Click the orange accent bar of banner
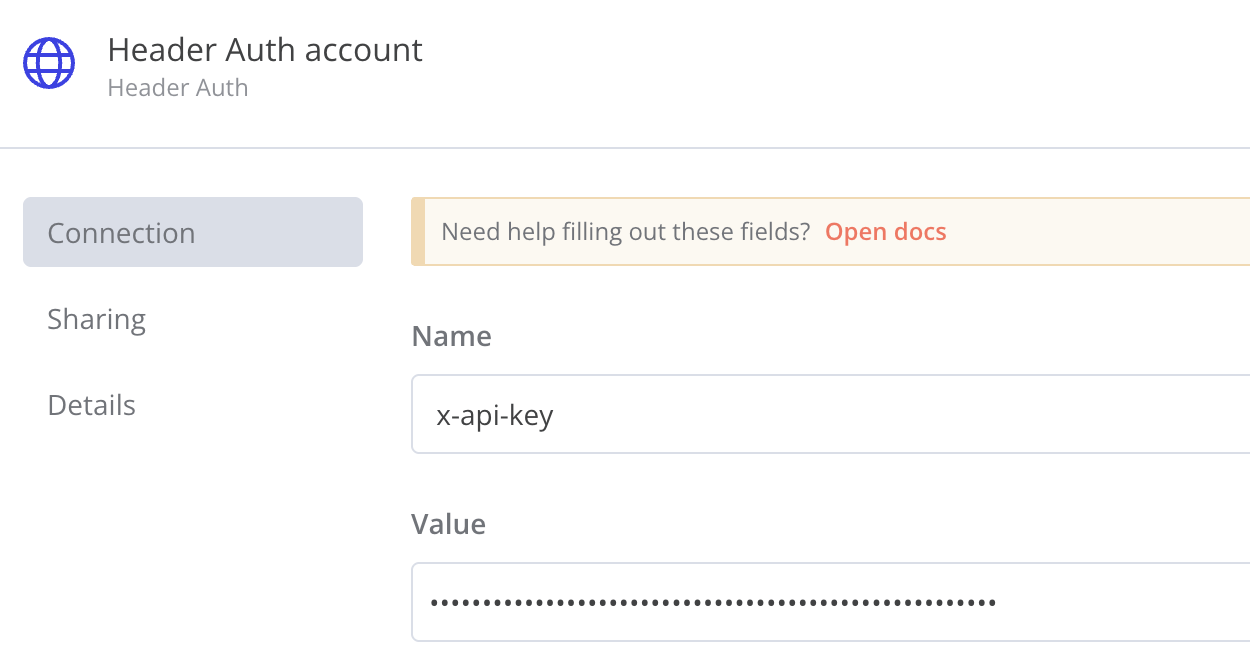The height and width of the screenshot is (666, 1250). coord(418,232)
